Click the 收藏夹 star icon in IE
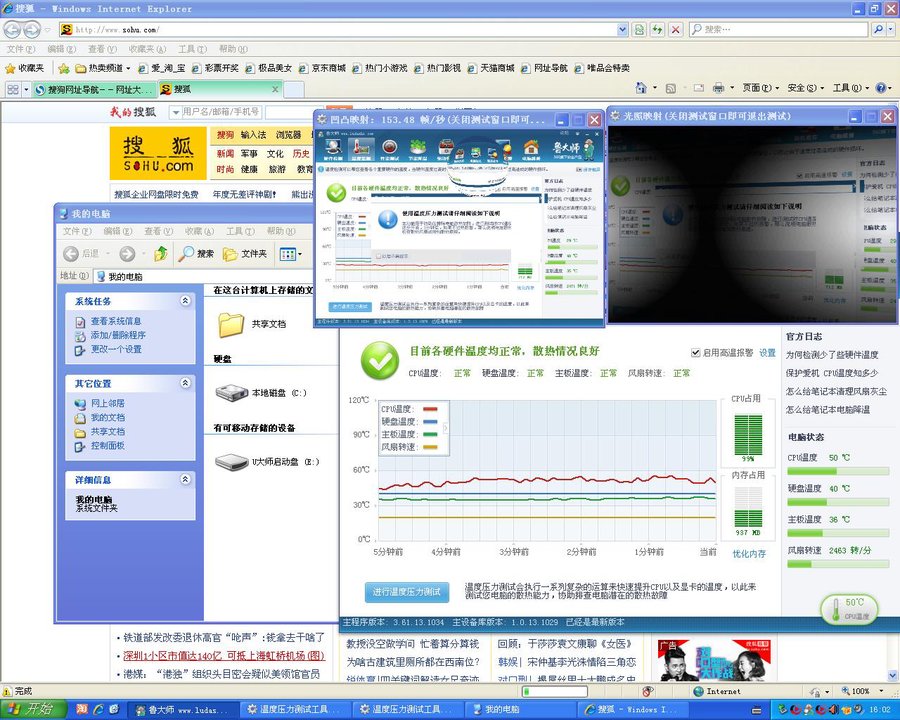900x720 pixels. point(11,68)
